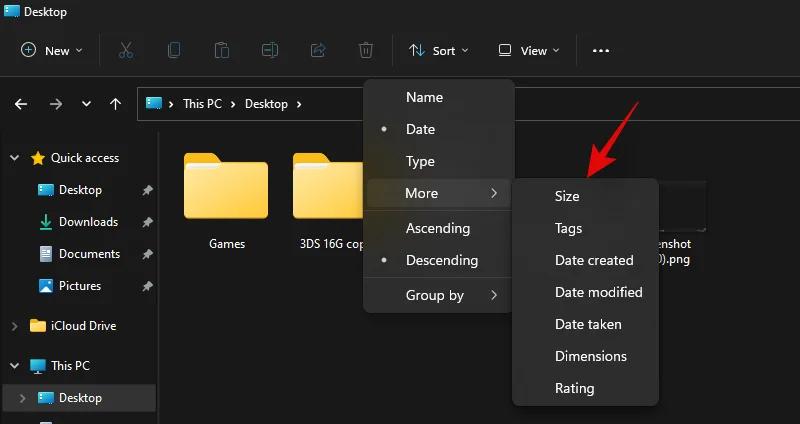Screen dimensions: 800x424
Task: Click the pin icon beside Pictures
Action: (147, 286)
